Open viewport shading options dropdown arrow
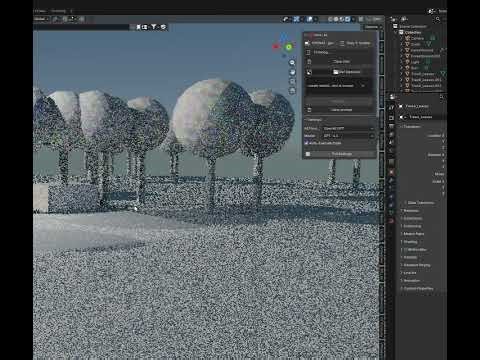The image size is (480, 360). pyautogui.click(x=353, y=19)
